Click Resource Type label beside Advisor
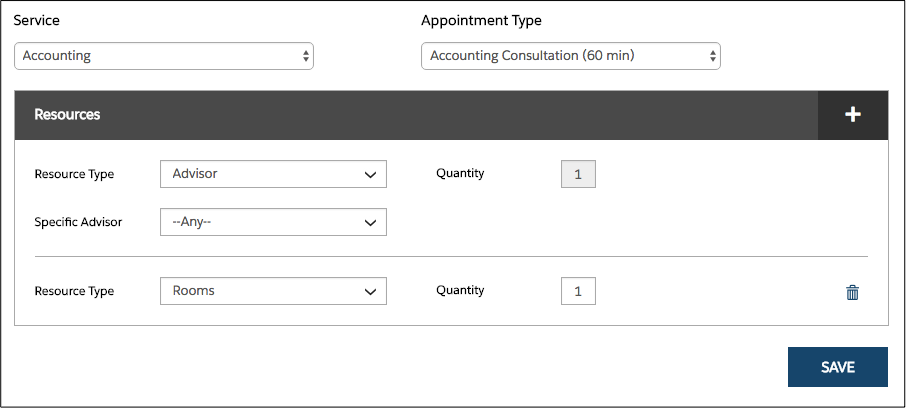Image resolution: width=906 pixels, height=408 pixels. (x=74, y=174)
